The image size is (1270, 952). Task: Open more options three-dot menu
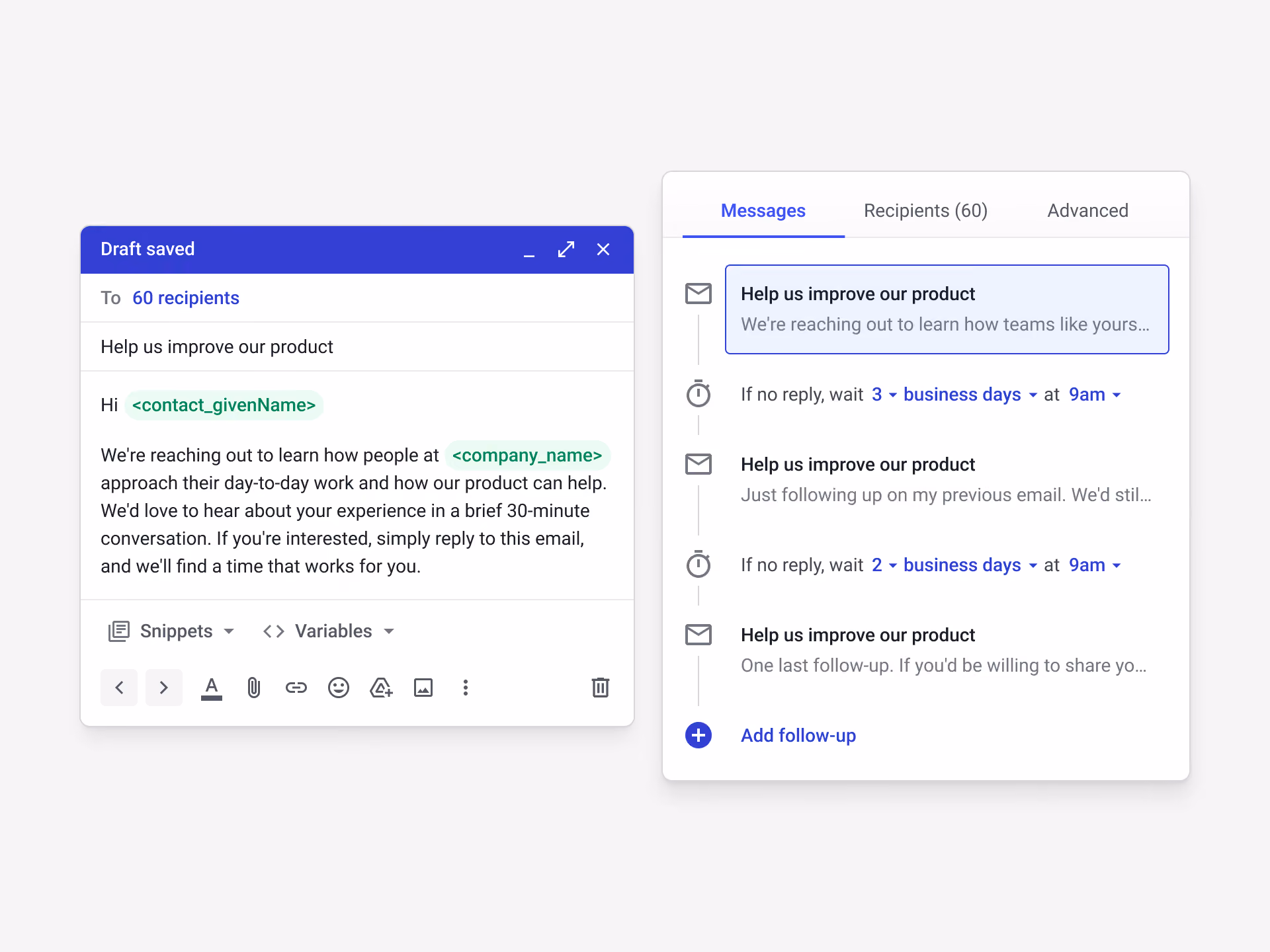[x=466, y=688]
